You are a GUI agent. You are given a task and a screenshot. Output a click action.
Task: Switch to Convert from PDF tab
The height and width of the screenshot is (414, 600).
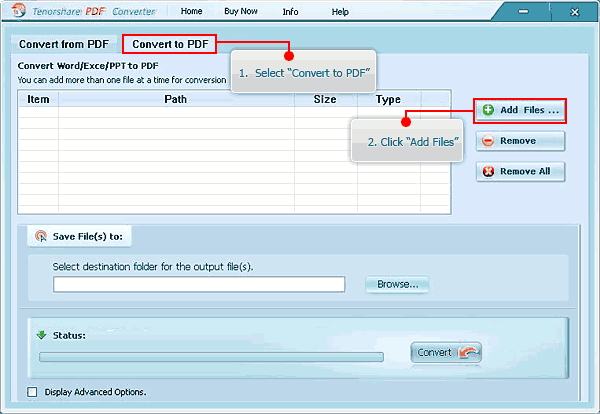tap(64, 44)
